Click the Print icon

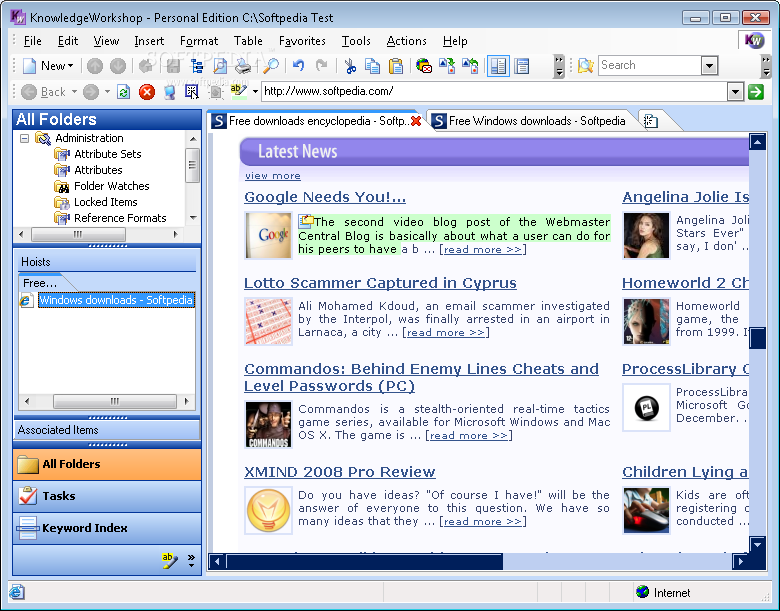[x=243, y=66]
